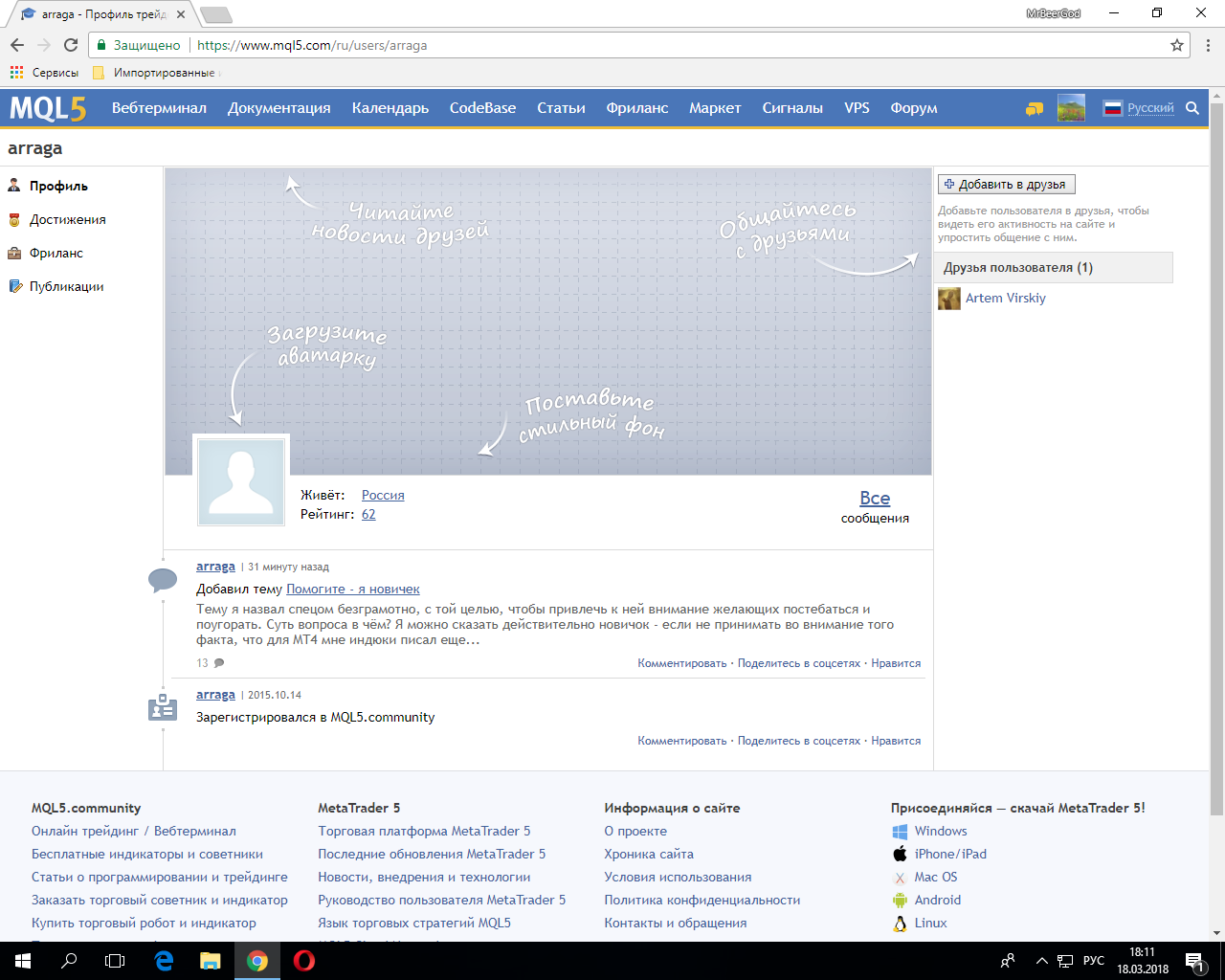Viewport: 1225px width, 980px height.
Task: Open the Services apps grid icon
Action: (x=16, y=73)
